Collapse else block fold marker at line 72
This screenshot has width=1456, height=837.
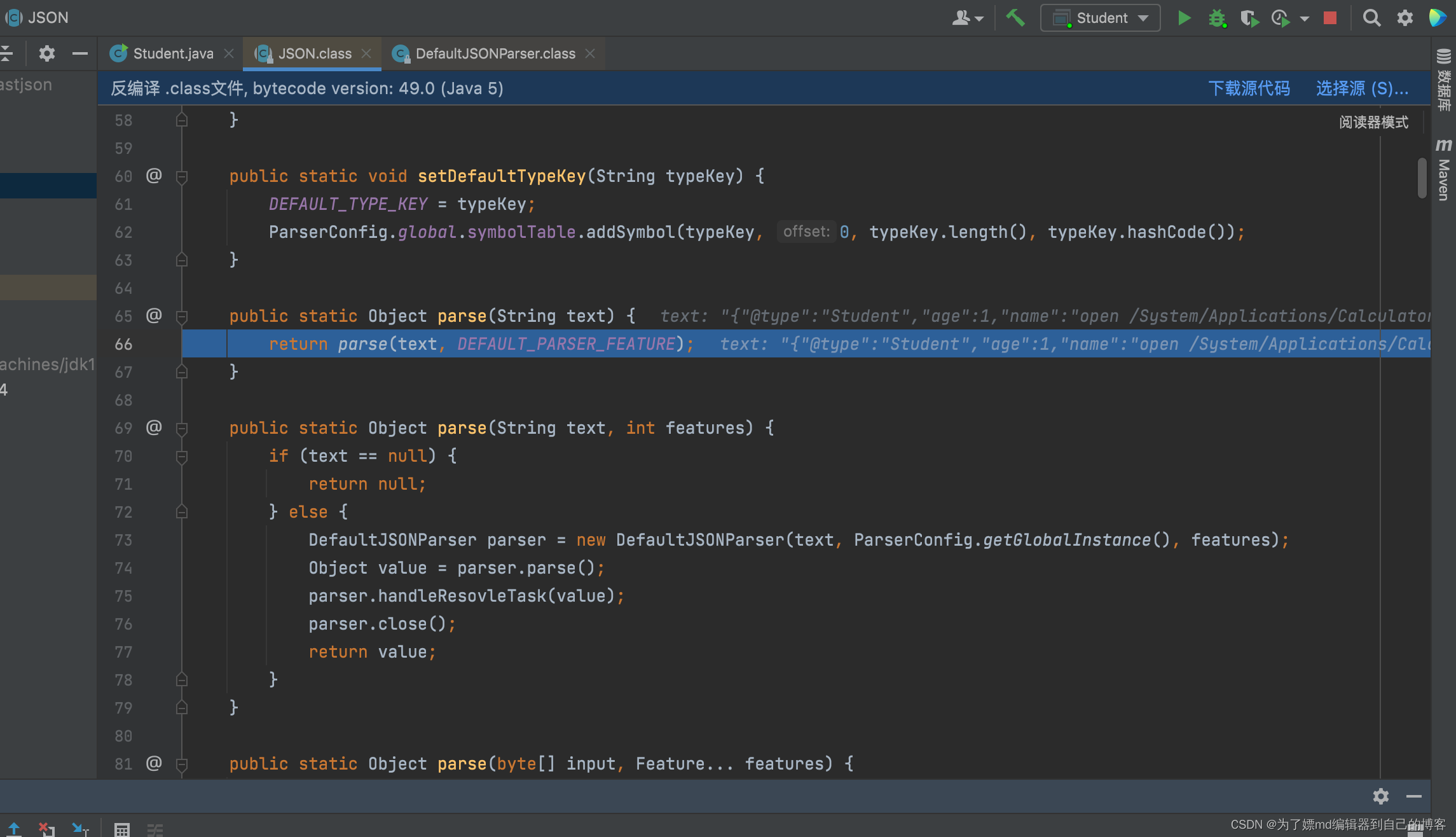pyautogui.click(x=182, y=512)
